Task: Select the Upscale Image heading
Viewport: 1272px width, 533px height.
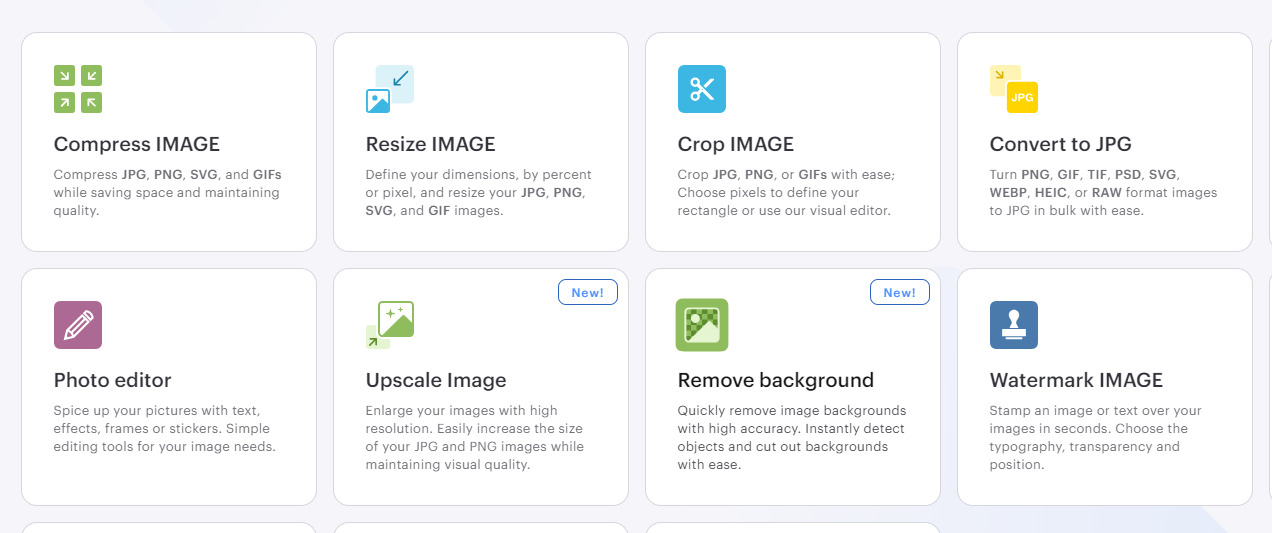Action: tap(436, 380)
